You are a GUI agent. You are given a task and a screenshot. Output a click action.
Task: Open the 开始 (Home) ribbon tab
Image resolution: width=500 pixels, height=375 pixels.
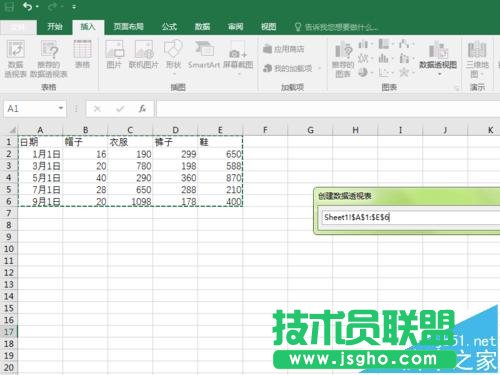[x=55, y=27]
